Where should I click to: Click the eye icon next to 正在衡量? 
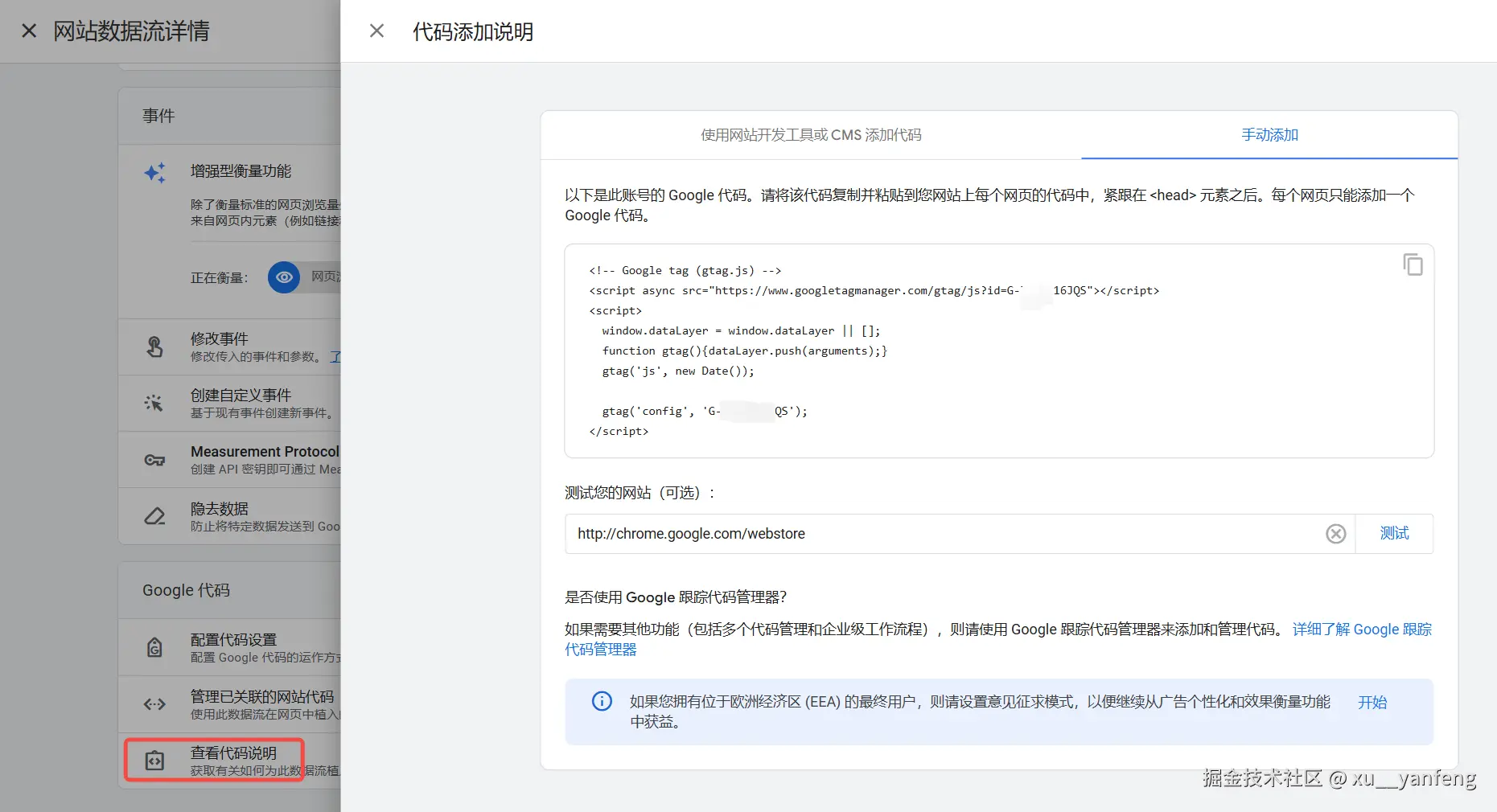[x=284, y=277]
